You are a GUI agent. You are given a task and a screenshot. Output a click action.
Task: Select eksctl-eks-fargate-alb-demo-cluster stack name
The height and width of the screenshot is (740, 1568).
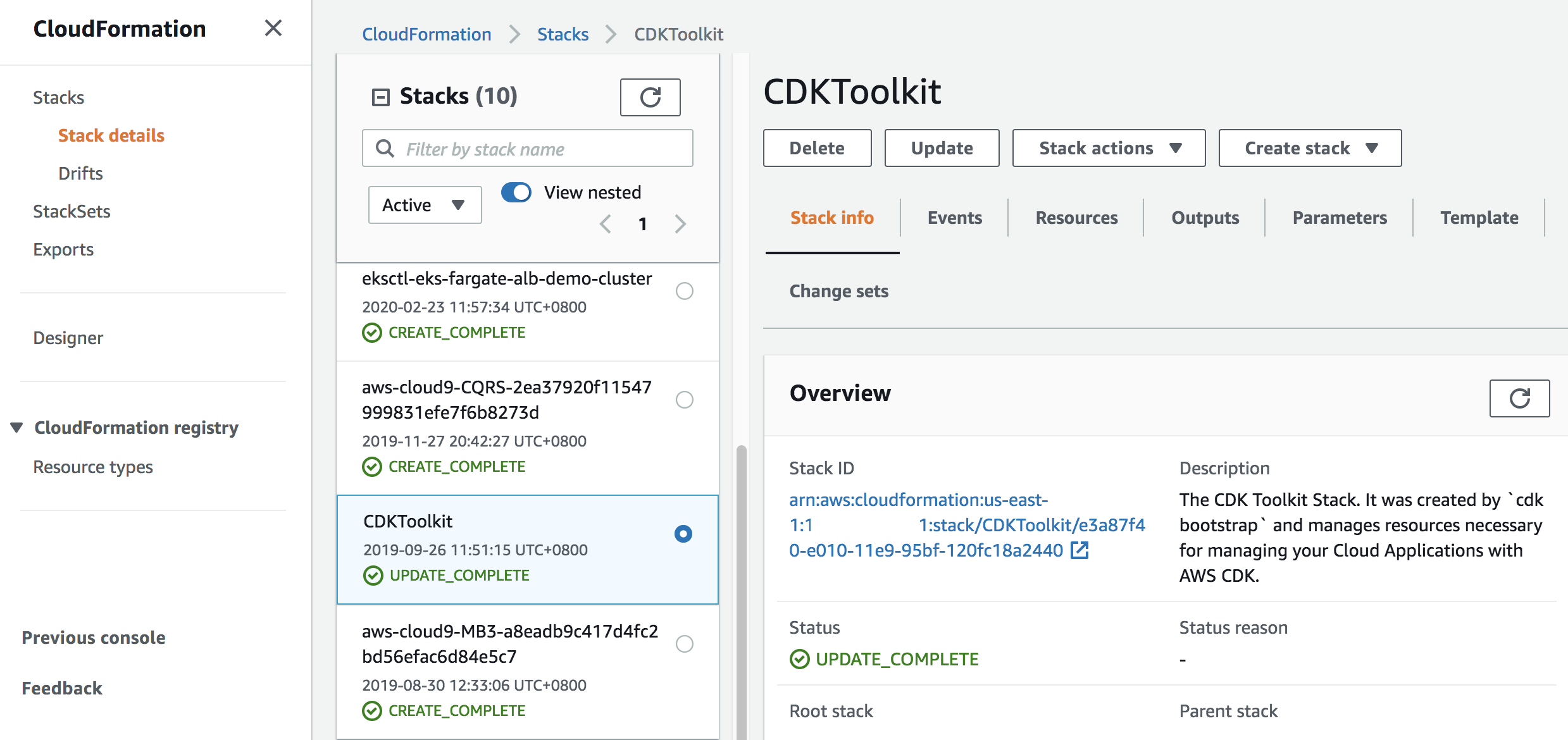(507, 278)
